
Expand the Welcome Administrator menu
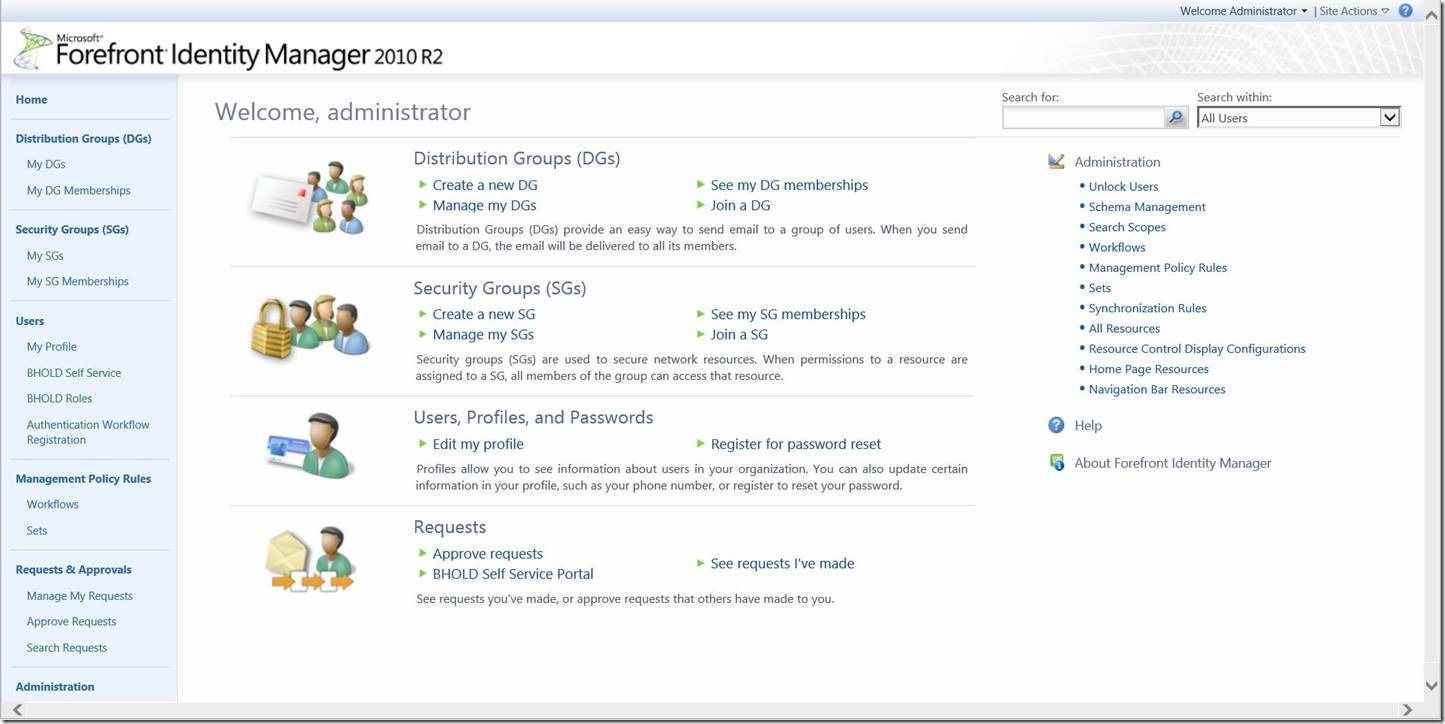(x=1243, y=11)
